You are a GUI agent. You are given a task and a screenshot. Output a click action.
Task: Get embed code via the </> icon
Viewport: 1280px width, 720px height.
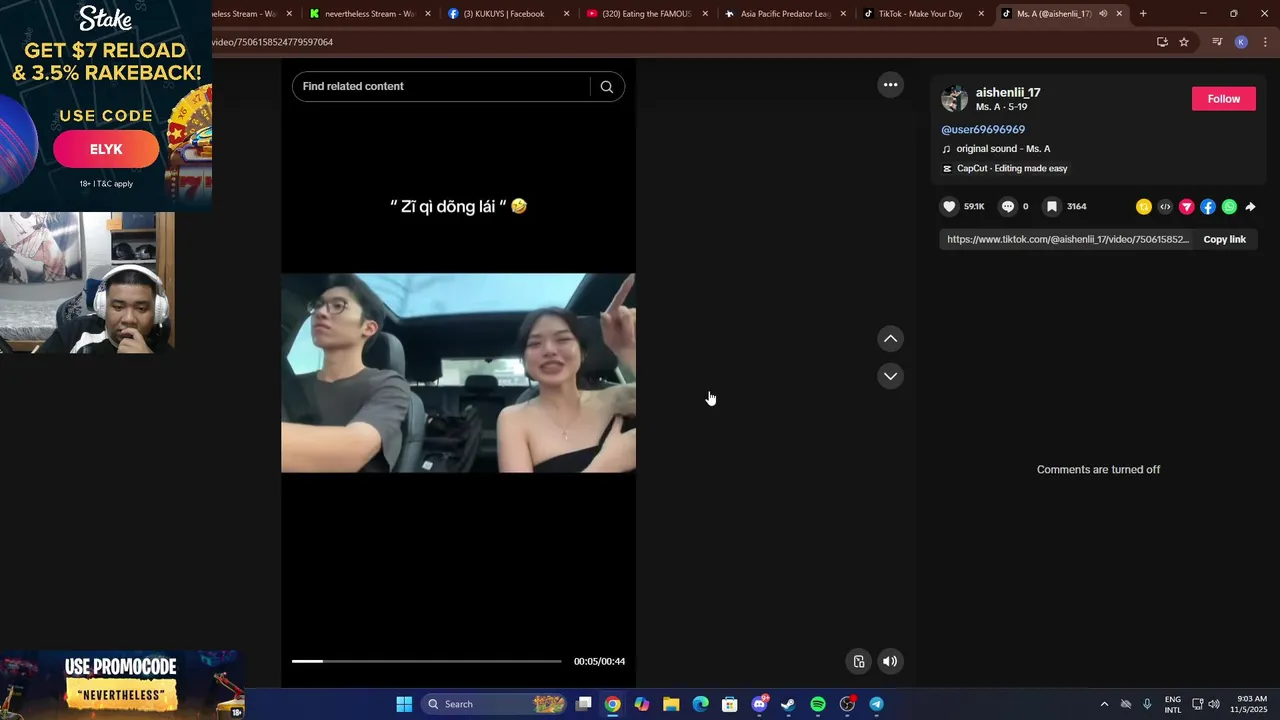click(1165, 207)
